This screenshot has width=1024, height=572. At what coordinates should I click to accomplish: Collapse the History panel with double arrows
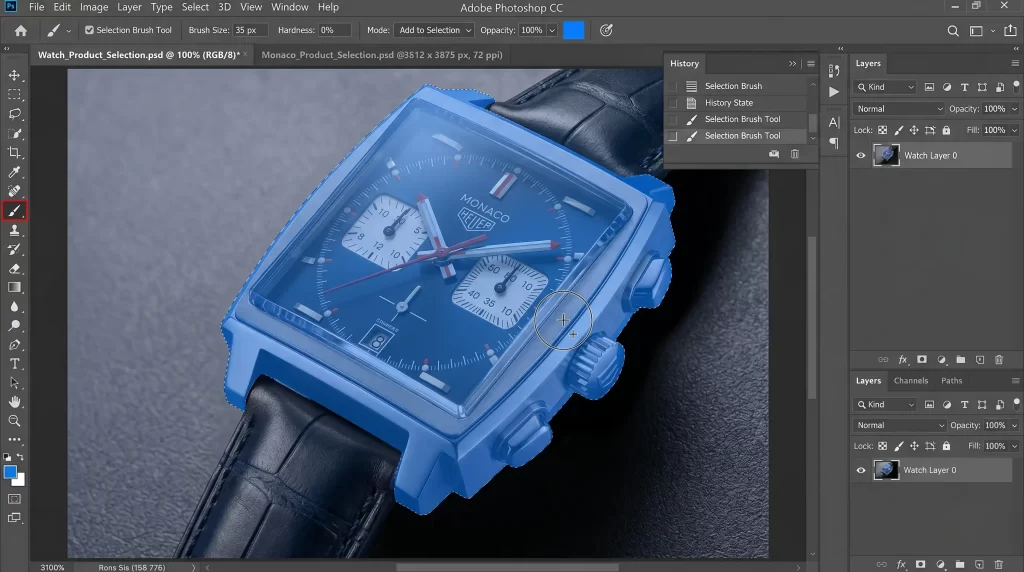pyautogui.click(x=792, y=63)
